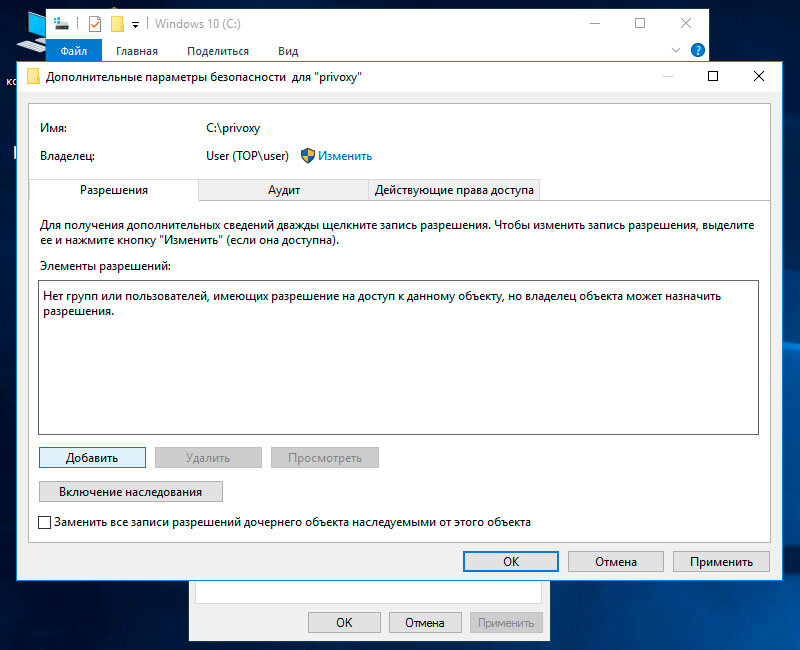The height and width of the screenshot is (650, 800).
Task: Click OK in the properties window behind
Action: [344, 622]
